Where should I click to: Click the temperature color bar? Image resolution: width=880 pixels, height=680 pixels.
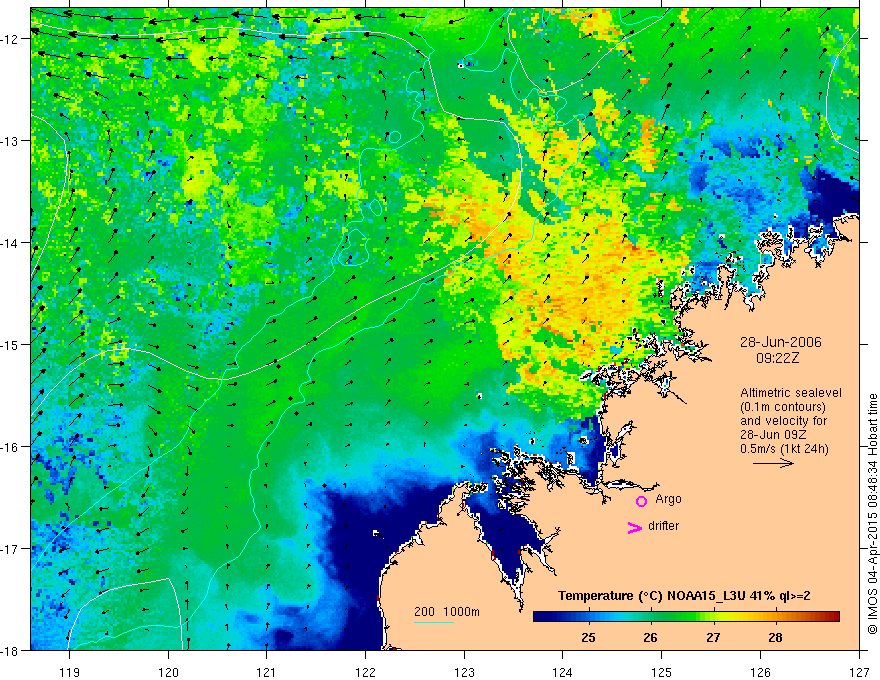coord(686,617)
